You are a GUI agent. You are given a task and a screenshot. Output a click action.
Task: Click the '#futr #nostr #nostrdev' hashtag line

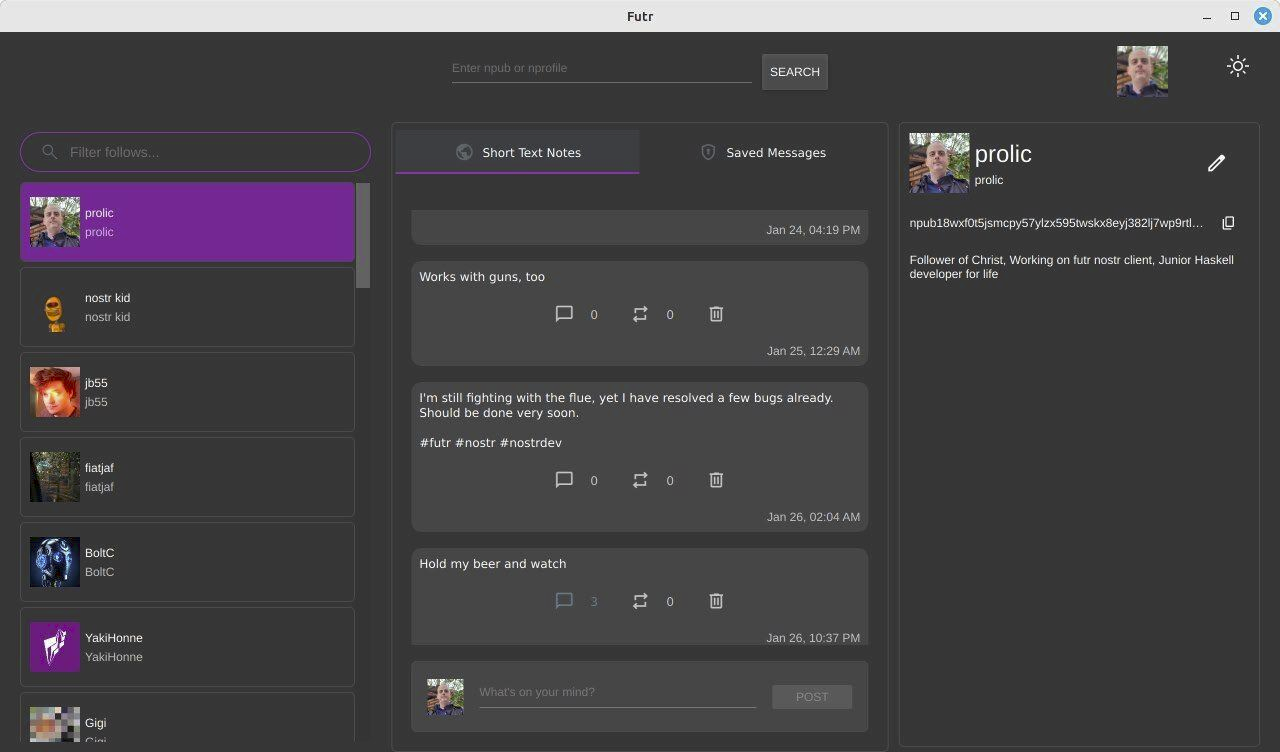pos(490,443)
